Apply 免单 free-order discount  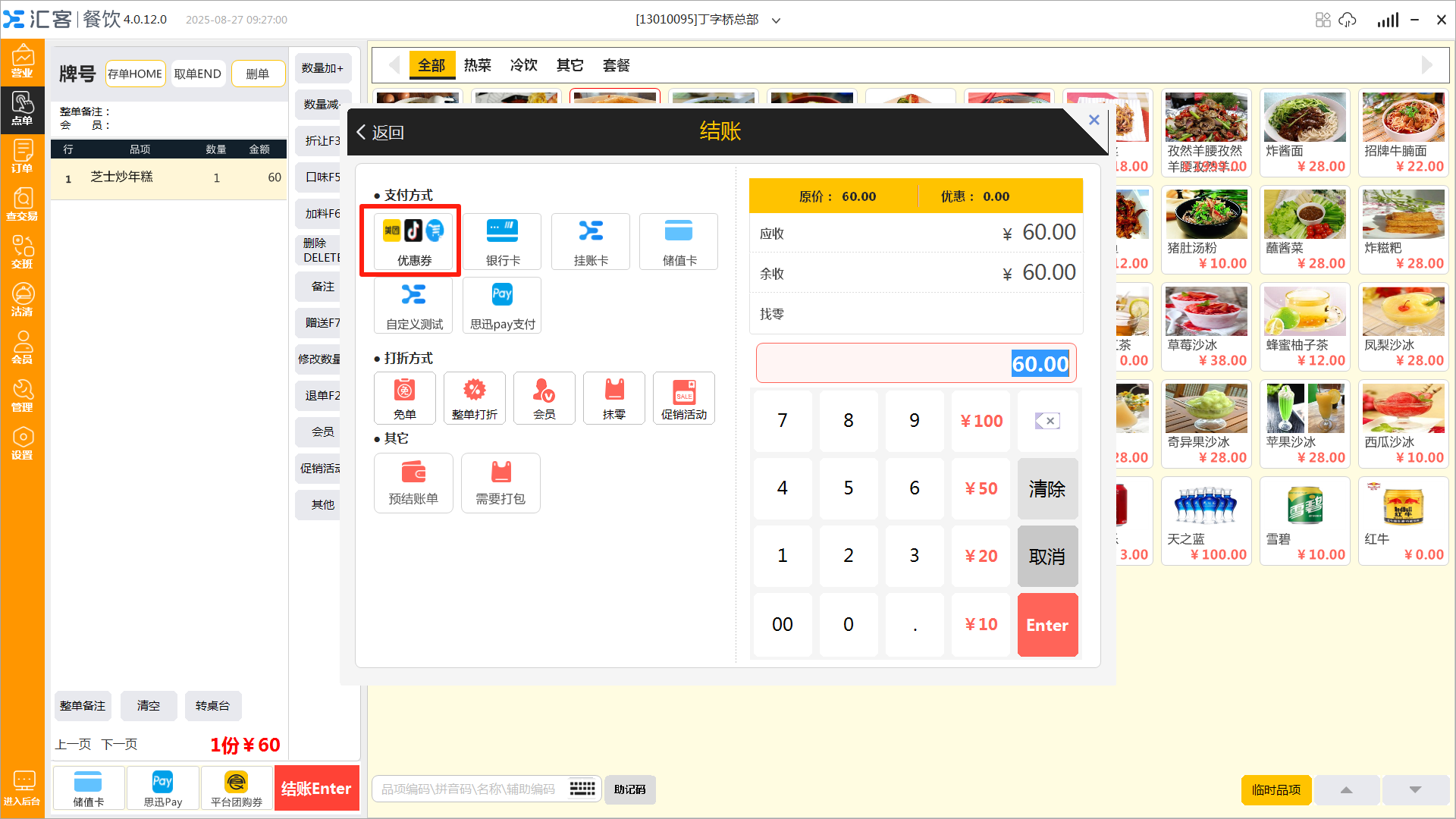pos(405,398)
